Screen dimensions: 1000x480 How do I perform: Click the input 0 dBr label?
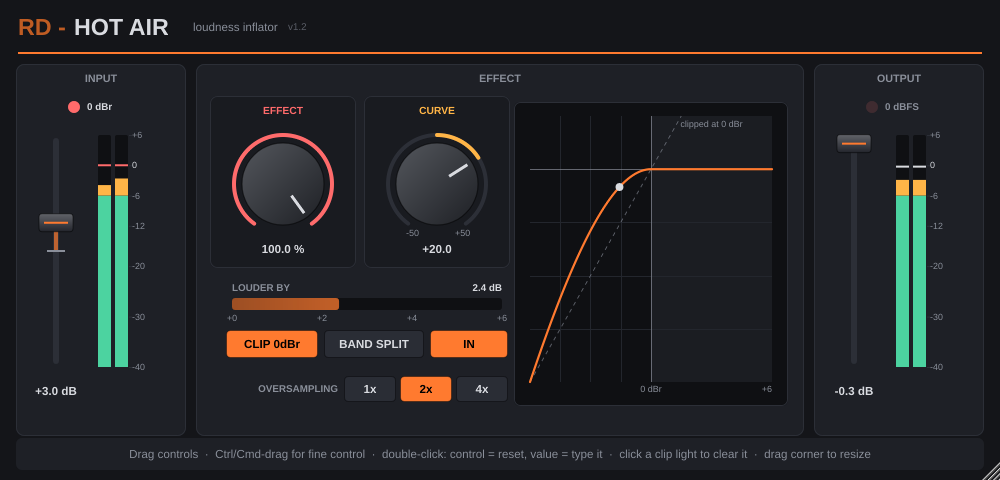[99, 107]
